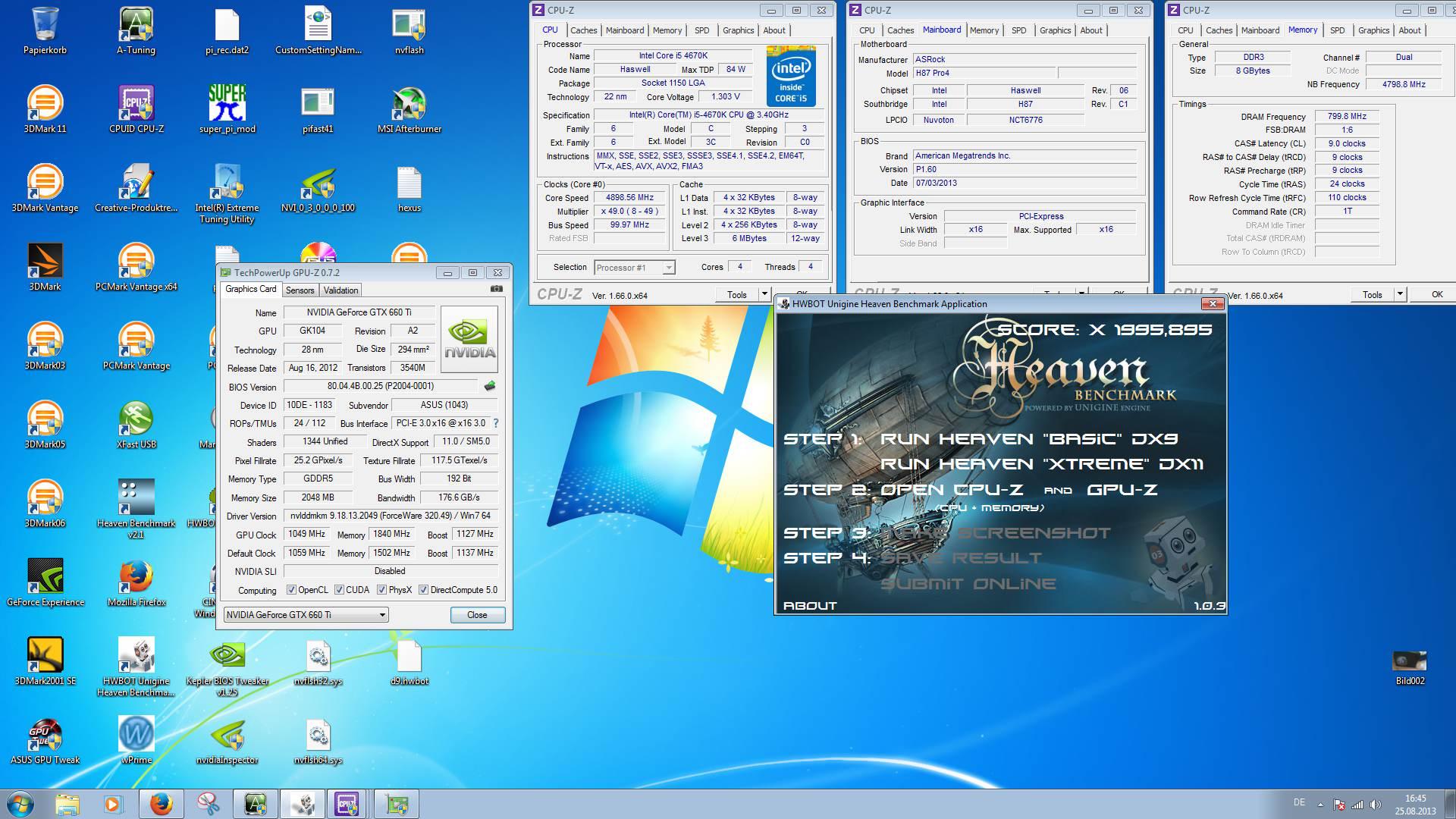Launch XFast USB desktop icon

[136, 425]
